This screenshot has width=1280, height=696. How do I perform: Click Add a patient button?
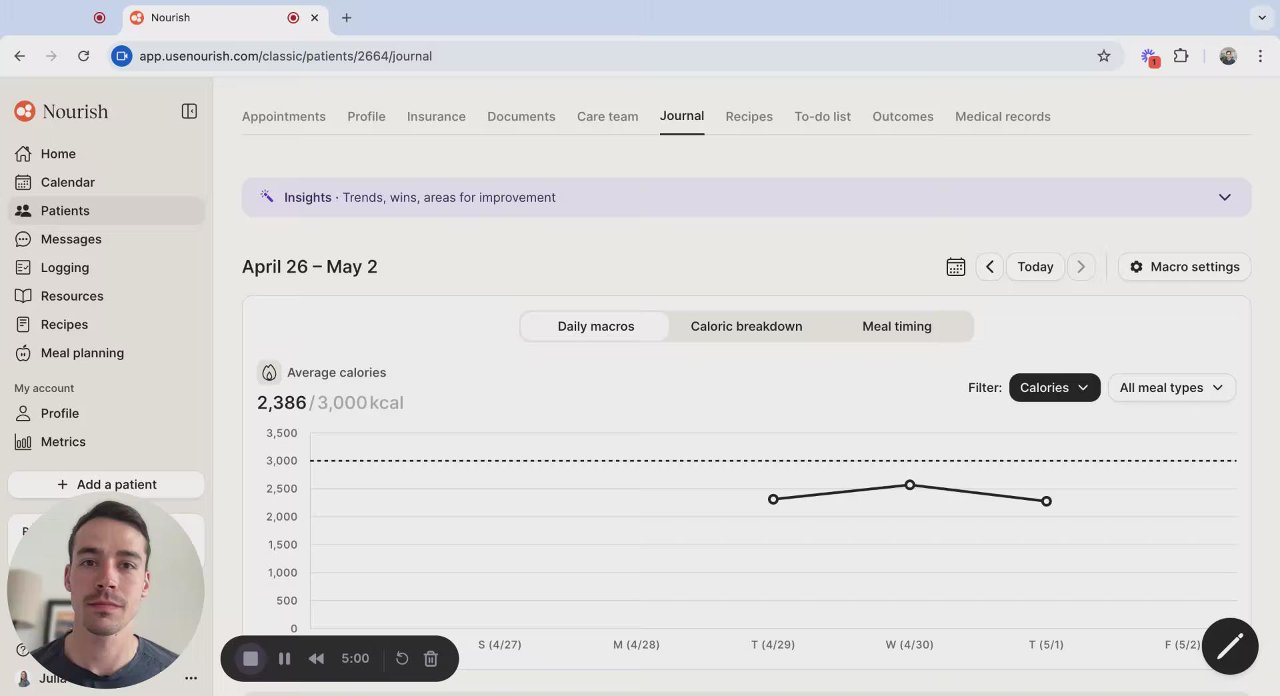[106, 484]
